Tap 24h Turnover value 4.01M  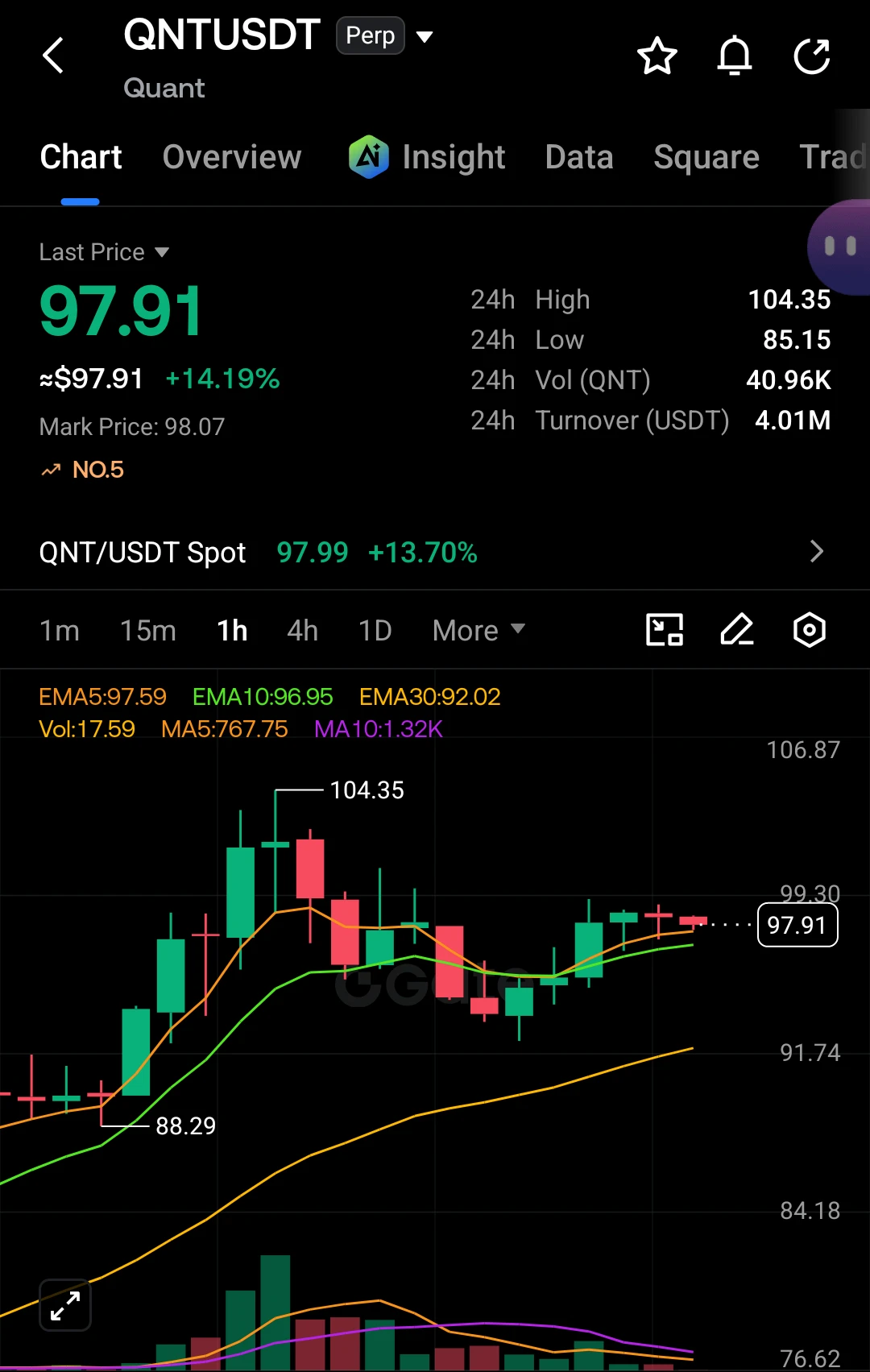pos(793,421)
